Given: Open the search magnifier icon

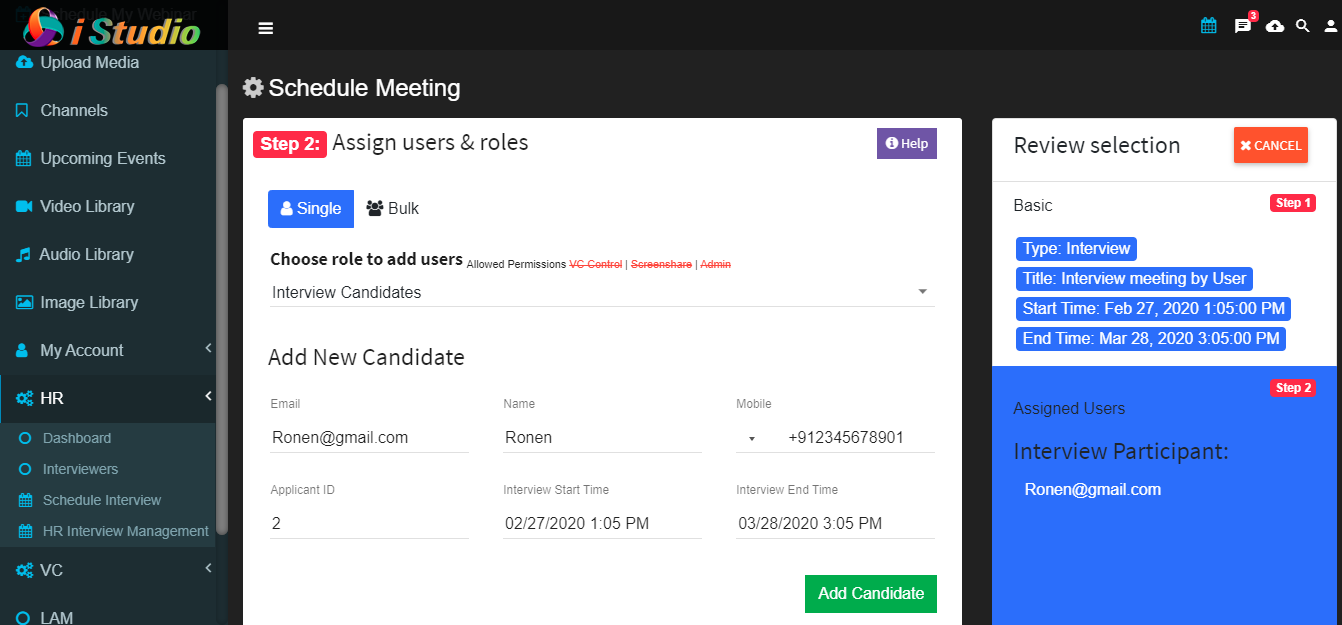Looking at the screenshot, I should (1302, 26).
